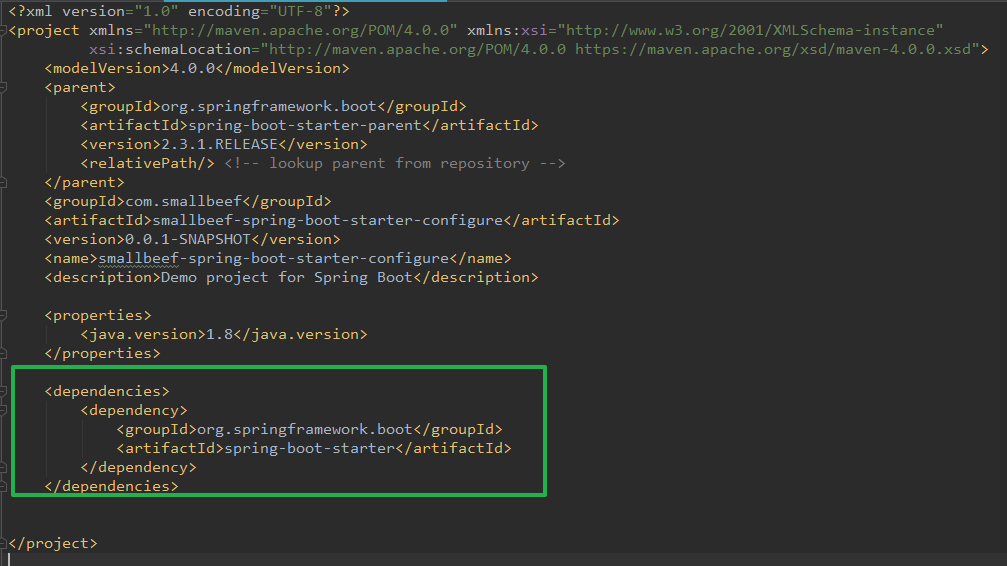Click the opening <parent> tag text
The width and height of the screenshot is (1007, 566).
(x=80, y=87)
